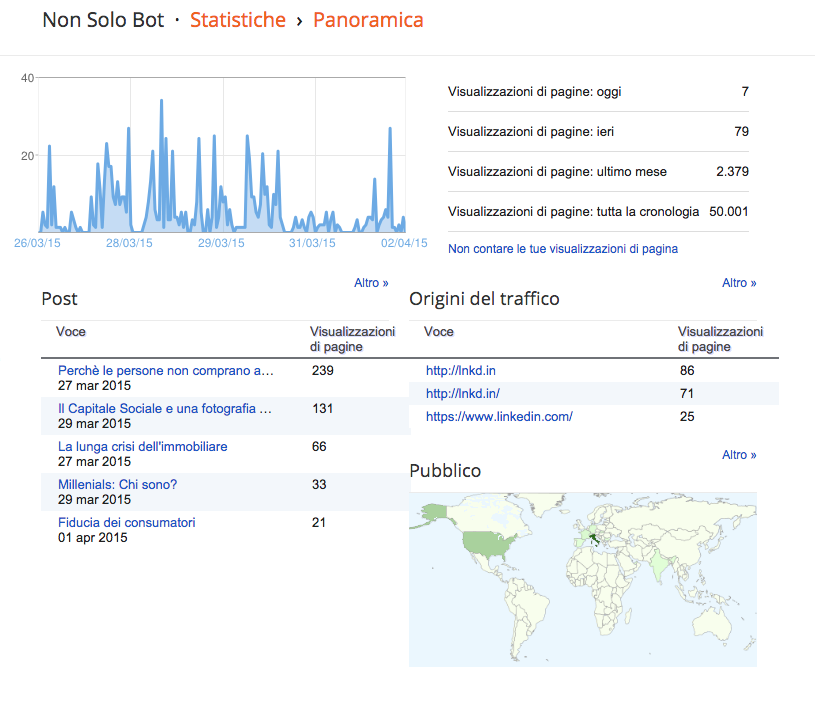Click 'Non contare le tue visualizzazioni di pagina'
This screenshot has height=703, width=815.
563,248
